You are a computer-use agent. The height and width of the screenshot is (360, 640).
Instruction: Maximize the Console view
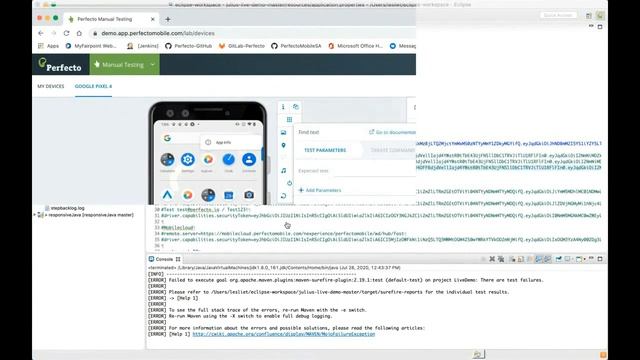tap(600, 259)
